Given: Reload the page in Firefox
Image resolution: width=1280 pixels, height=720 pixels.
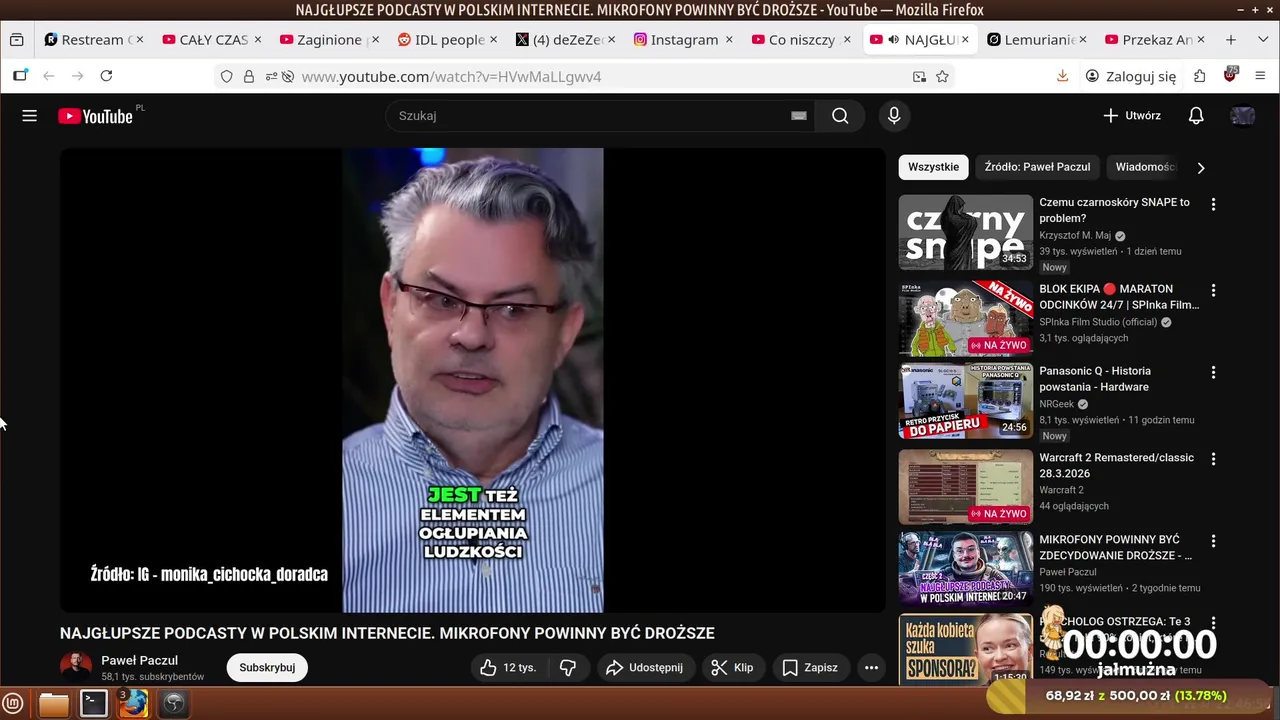Looking at the screenshot, I should [106, 76].
